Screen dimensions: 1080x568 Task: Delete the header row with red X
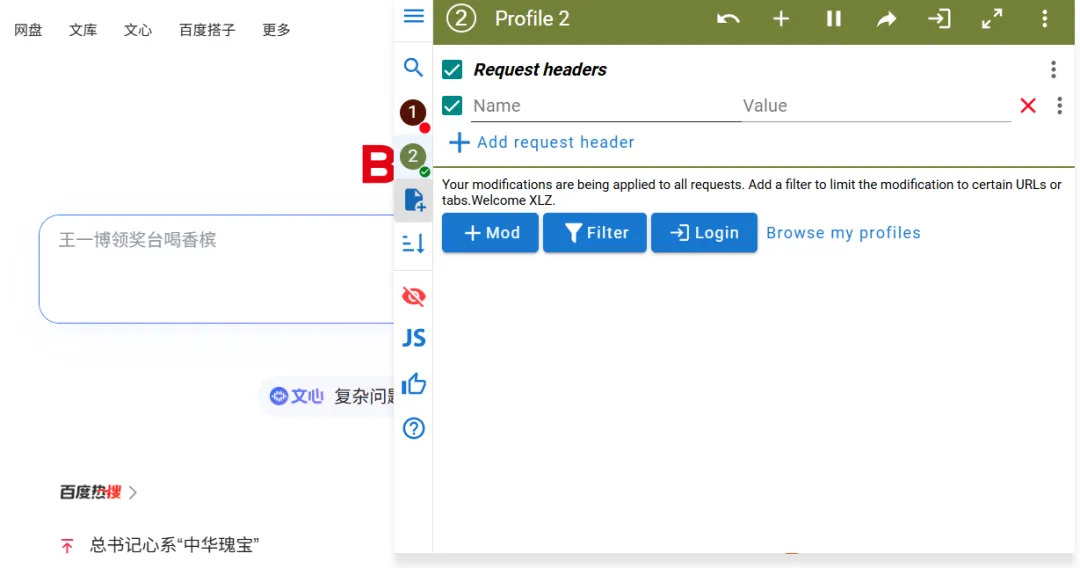tap(1028, 106)
